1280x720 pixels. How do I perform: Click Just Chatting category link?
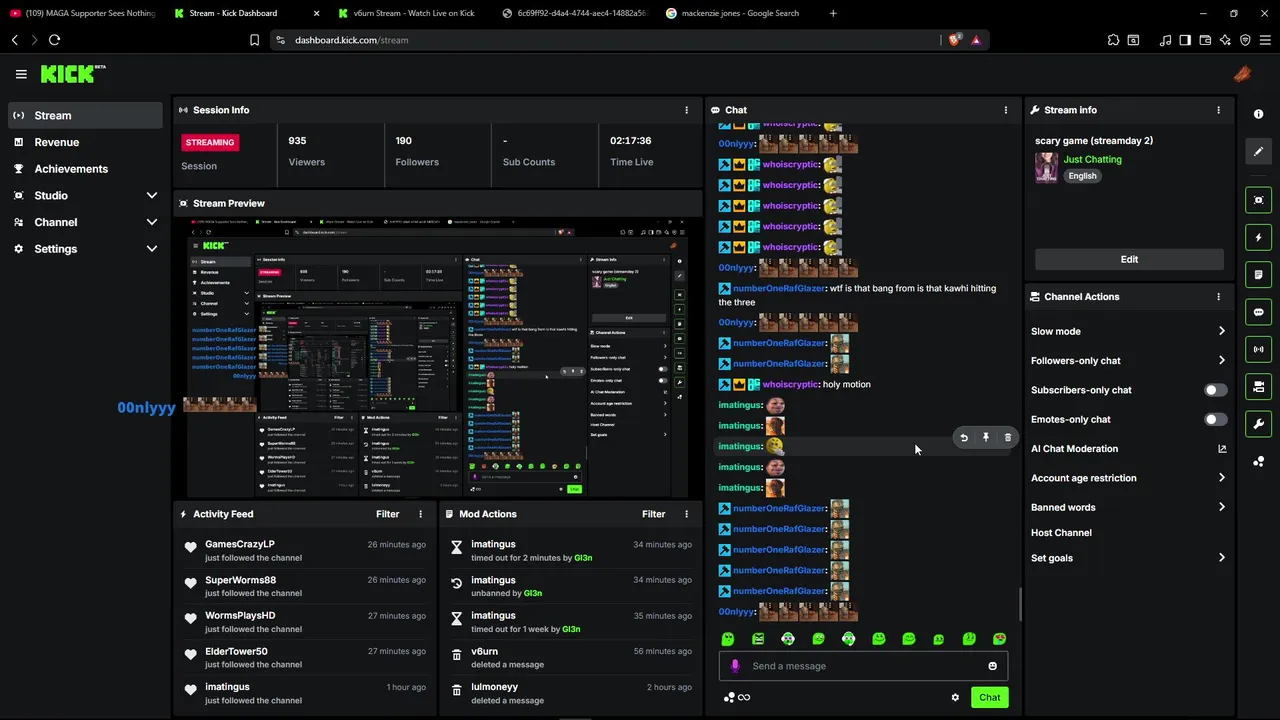tap(1092, 160)
